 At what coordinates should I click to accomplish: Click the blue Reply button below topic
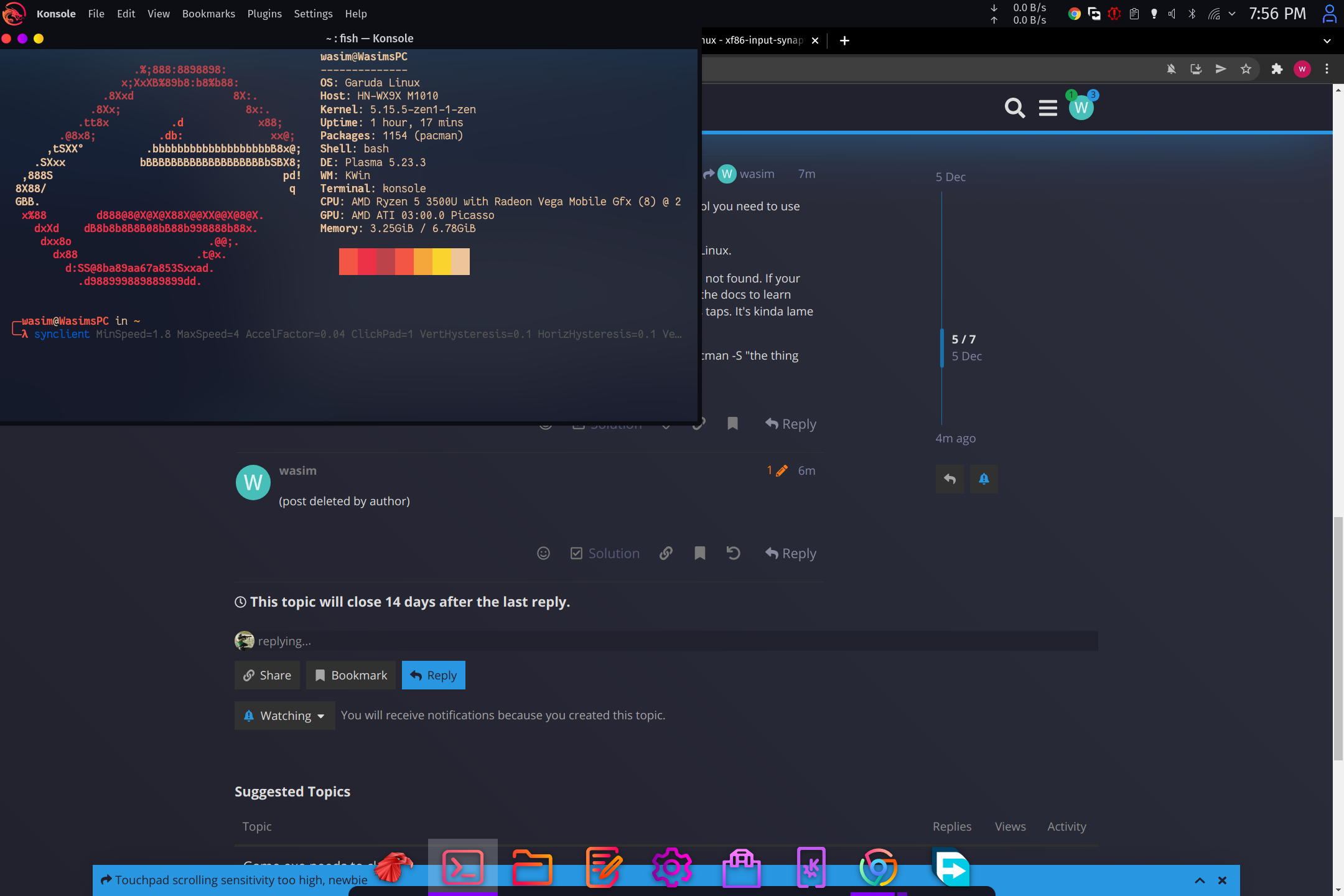tap(434, 675)
